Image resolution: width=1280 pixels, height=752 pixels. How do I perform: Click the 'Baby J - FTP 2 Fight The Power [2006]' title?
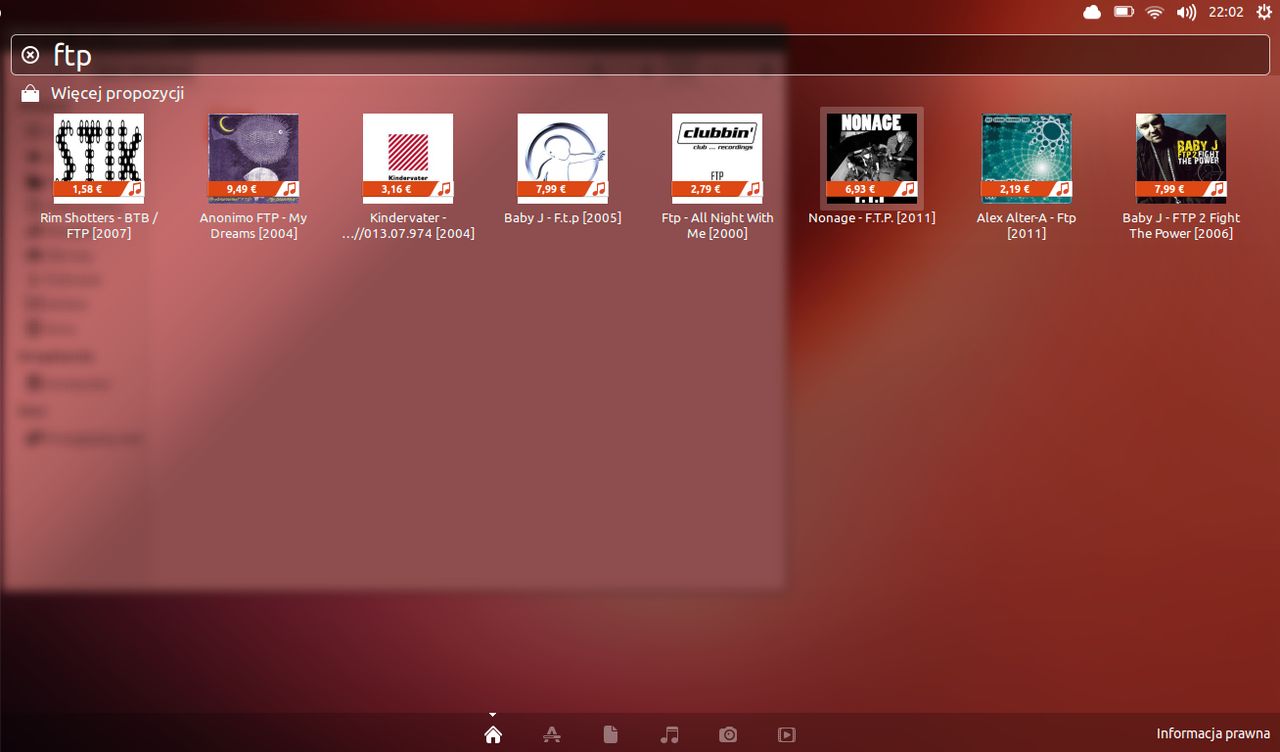[x=1181, y=225]
